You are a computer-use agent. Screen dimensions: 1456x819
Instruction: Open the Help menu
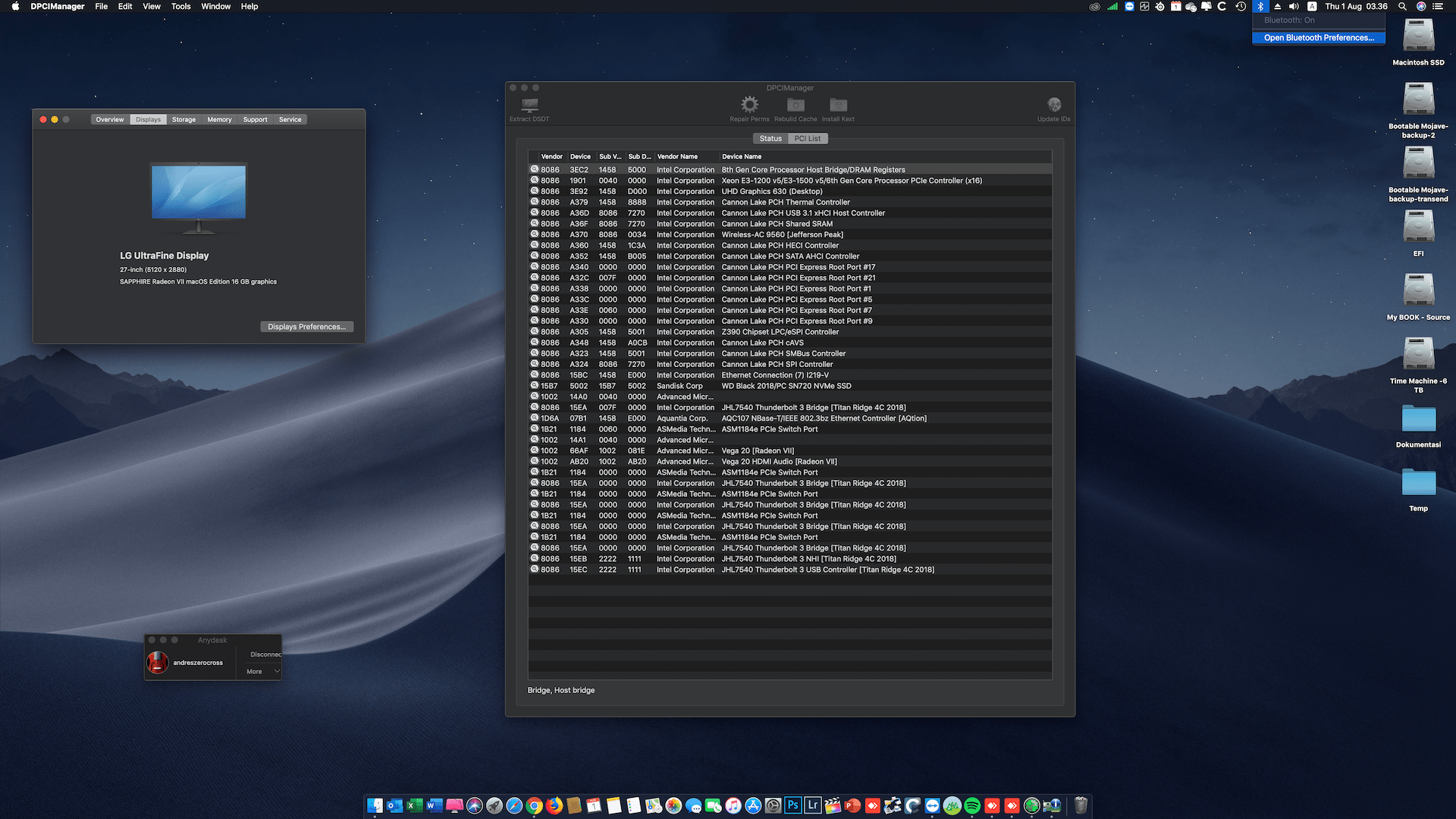point(249,6)
